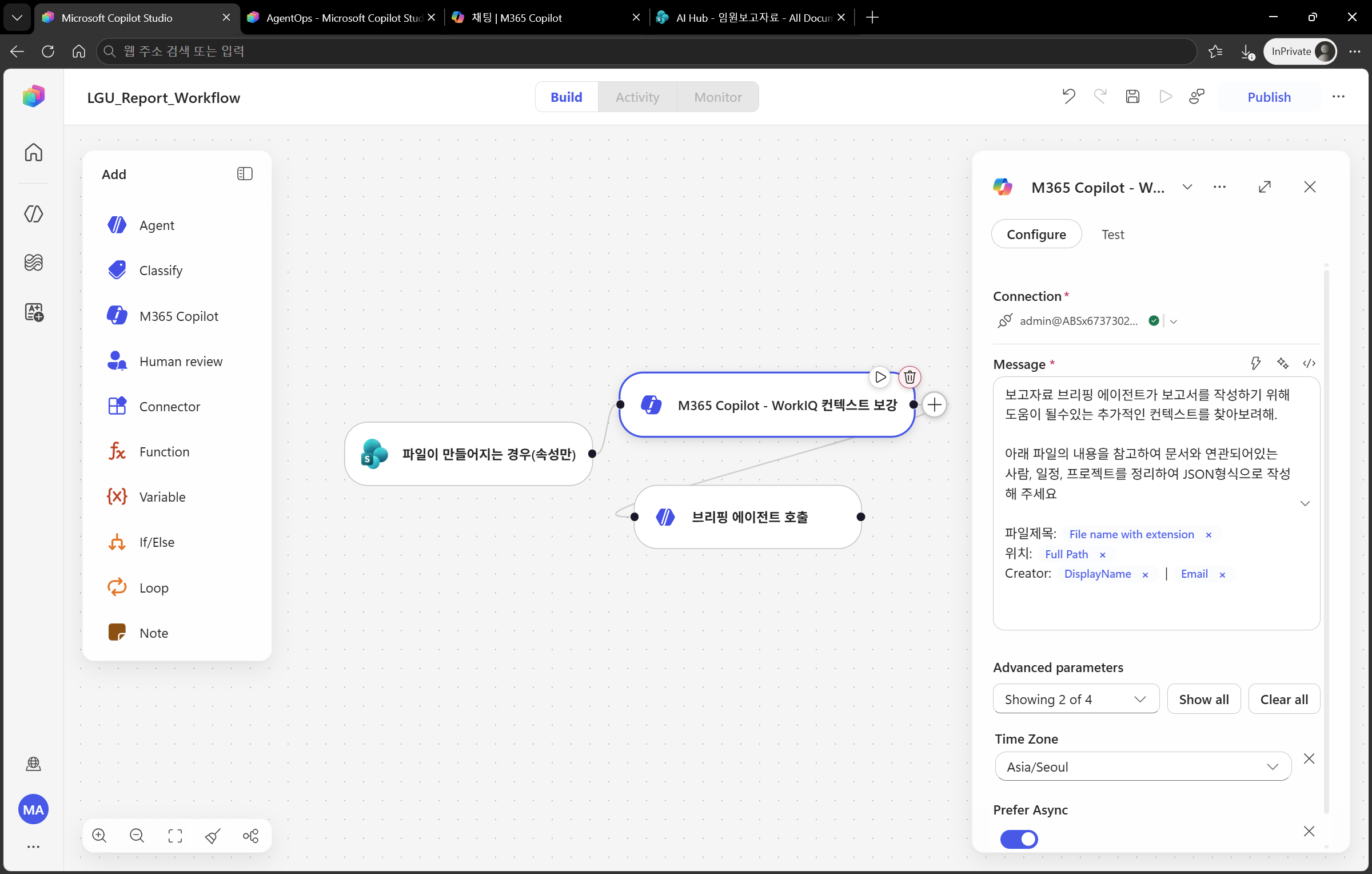Click the tidy-up brush icon on canvas toolbar
Viewport: 1372px width, 874px height.
point(213,836)
